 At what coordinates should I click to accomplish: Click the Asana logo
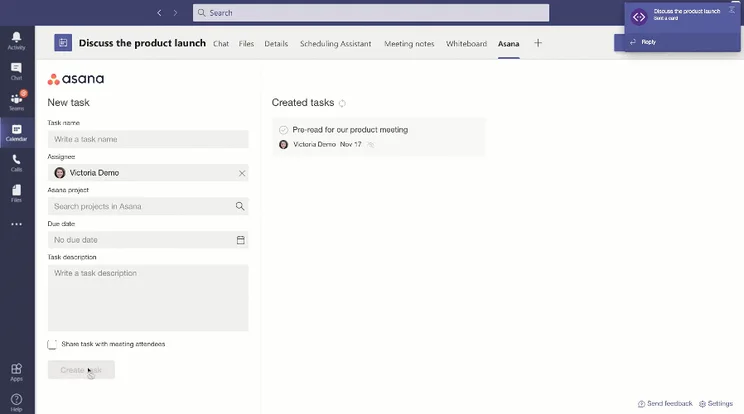click(76, 79)
